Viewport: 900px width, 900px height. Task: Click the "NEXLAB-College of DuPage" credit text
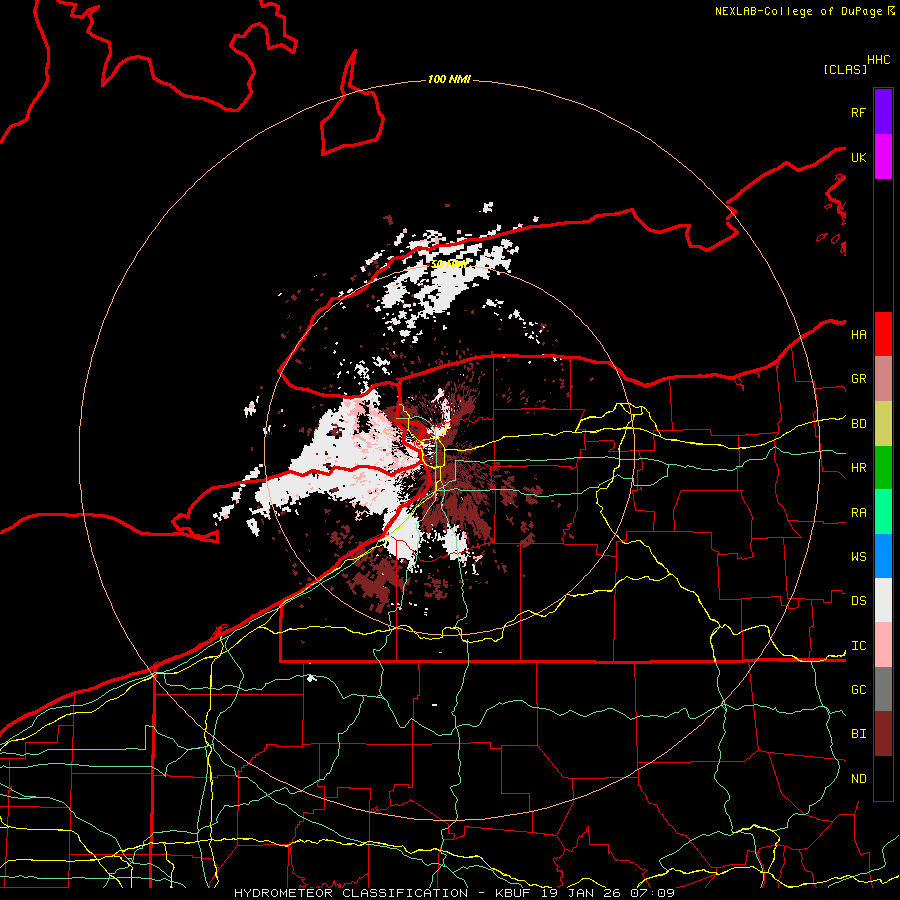(x=799, y=11)
